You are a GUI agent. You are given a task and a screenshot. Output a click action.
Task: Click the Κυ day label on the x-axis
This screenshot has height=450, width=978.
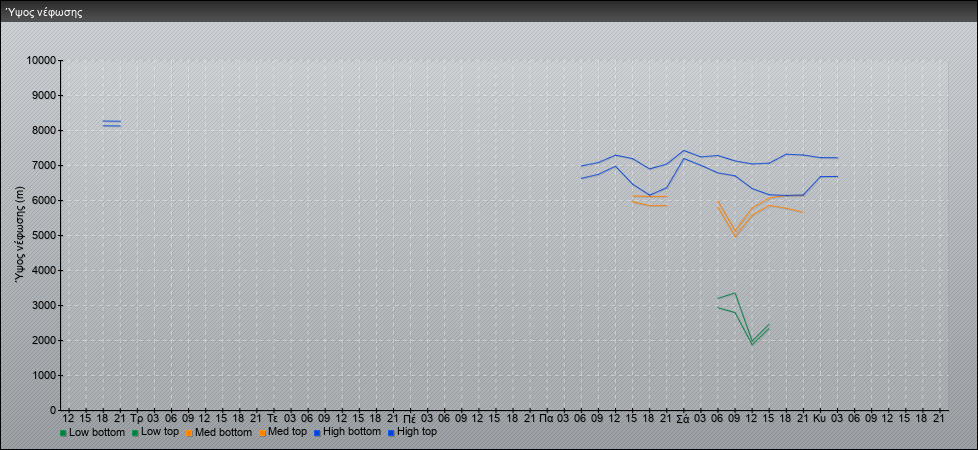tap(820, 418)
